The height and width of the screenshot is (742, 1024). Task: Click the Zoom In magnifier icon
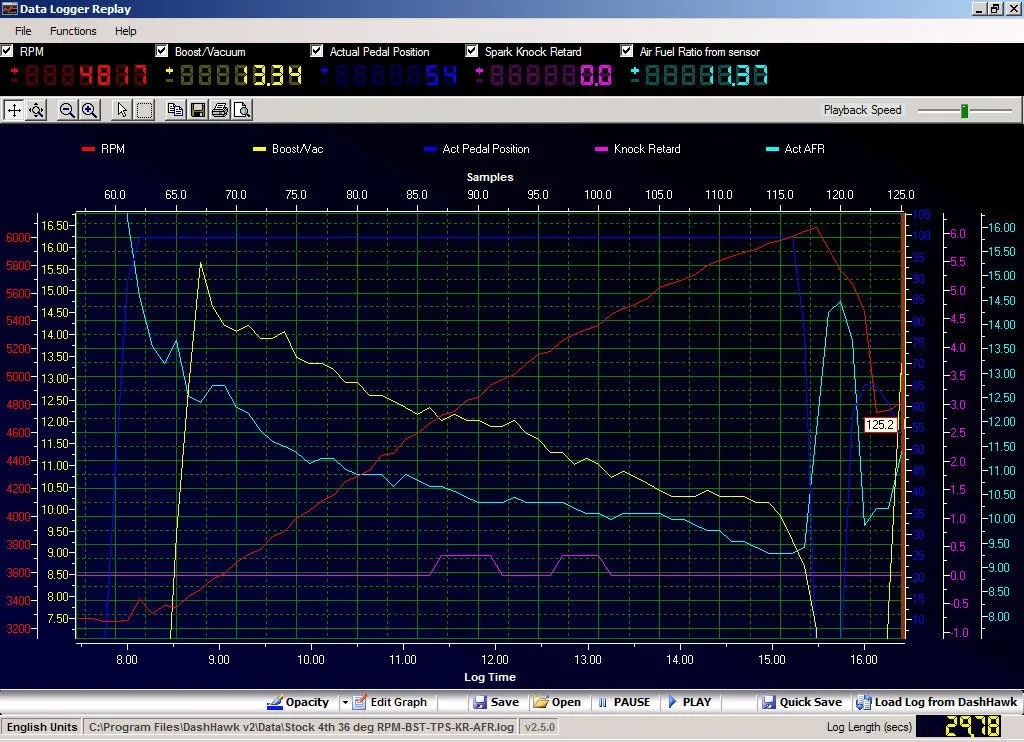click(x=88, y=110)
